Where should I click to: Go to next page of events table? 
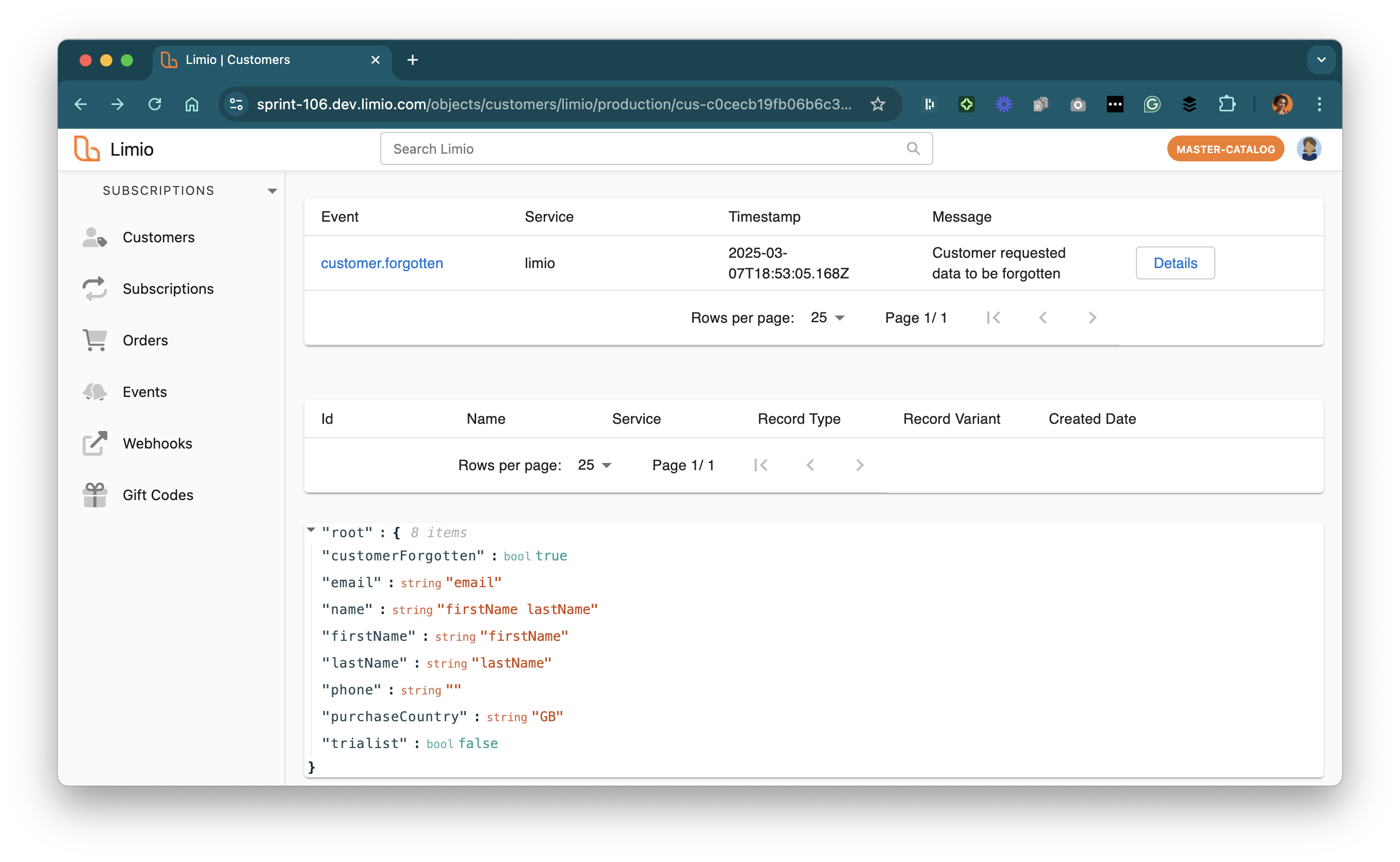pos(1092,318)
